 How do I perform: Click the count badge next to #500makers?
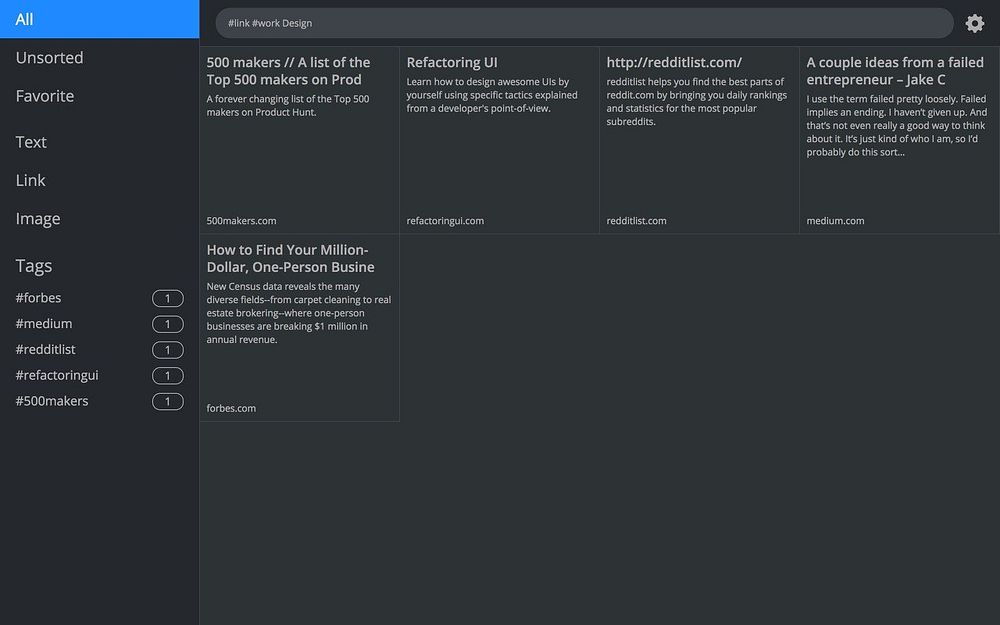(x=168, y=402)
